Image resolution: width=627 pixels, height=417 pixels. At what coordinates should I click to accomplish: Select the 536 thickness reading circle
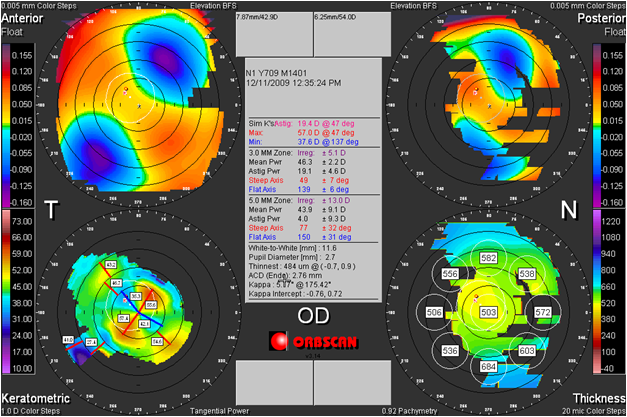pyautogui.click(x=450, y=351)
